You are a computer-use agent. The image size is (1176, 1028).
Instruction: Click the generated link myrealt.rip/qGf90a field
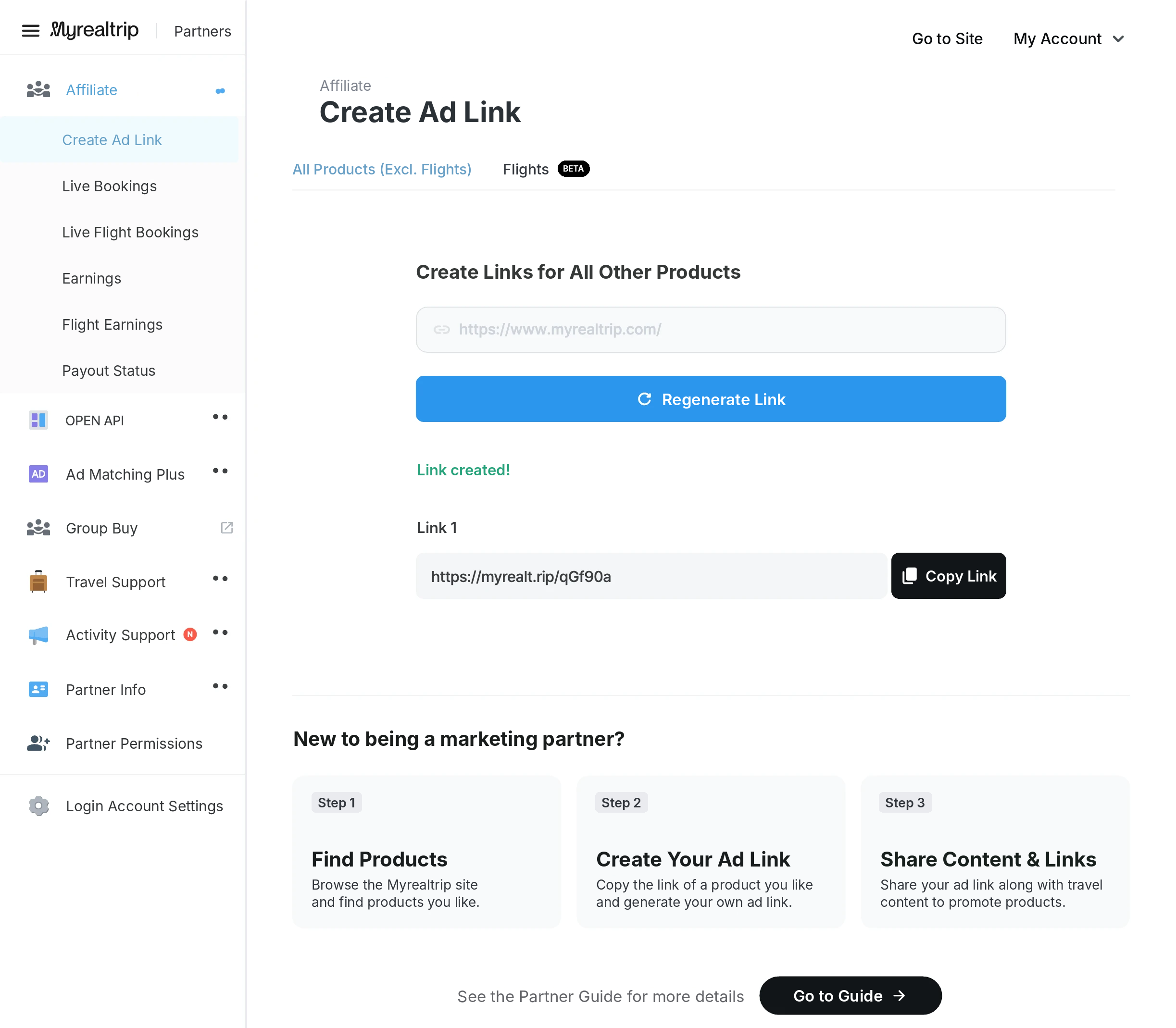(651, 576)
